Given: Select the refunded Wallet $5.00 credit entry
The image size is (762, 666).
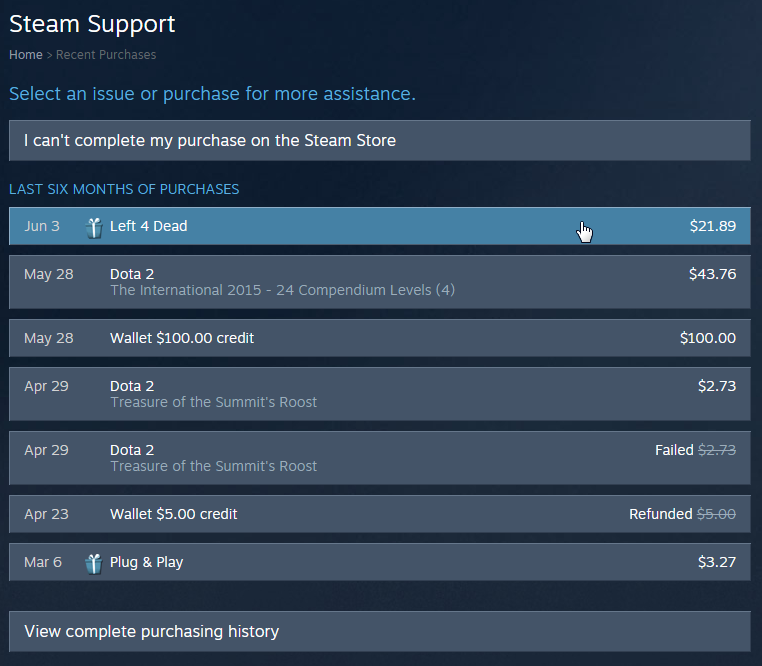Looking at the screenshot, I should [174, 515].
